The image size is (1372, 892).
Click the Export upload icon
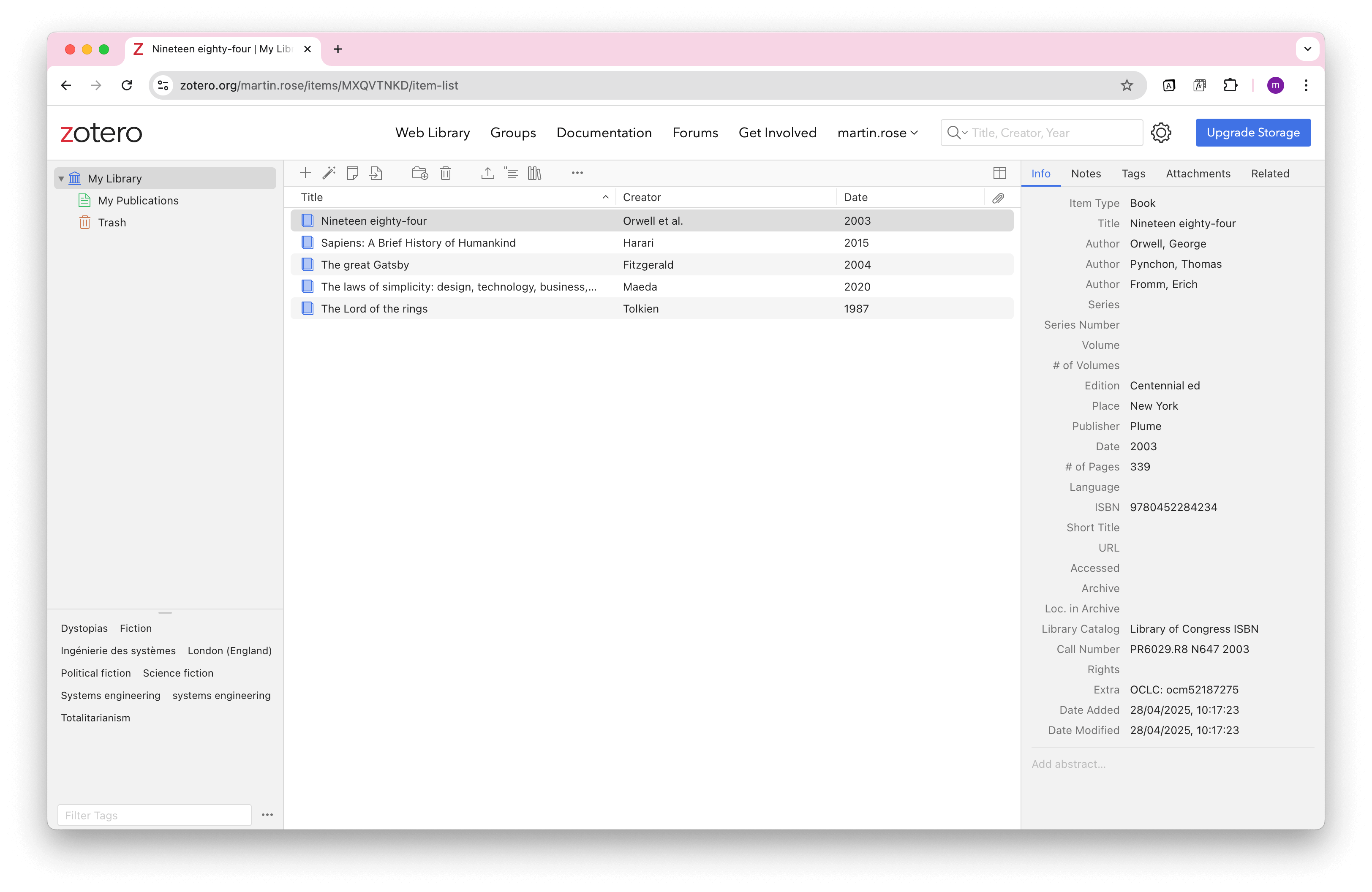click(x=488, y=173)
